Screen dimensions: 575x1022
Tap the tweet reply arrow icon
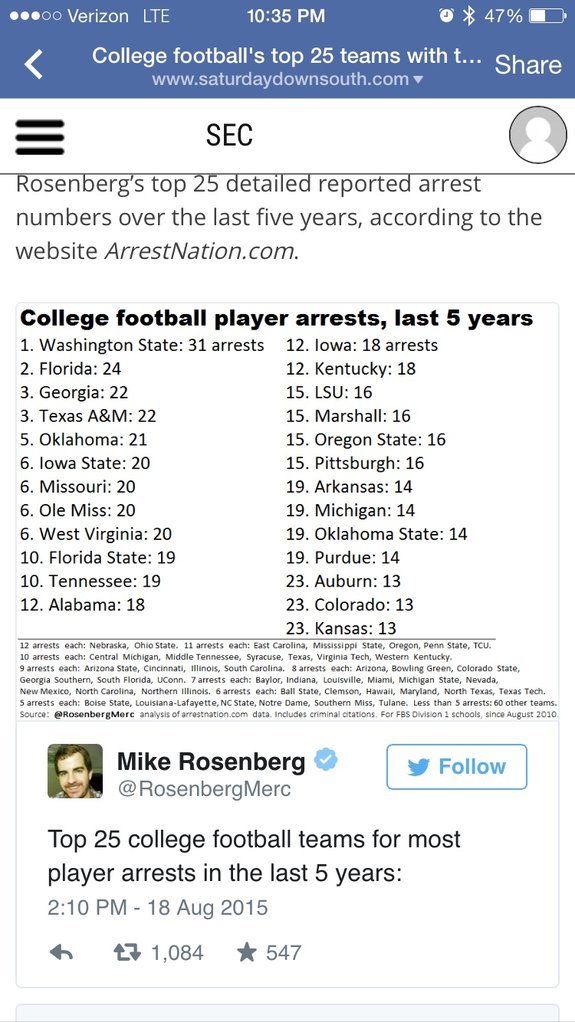[61, 953]
